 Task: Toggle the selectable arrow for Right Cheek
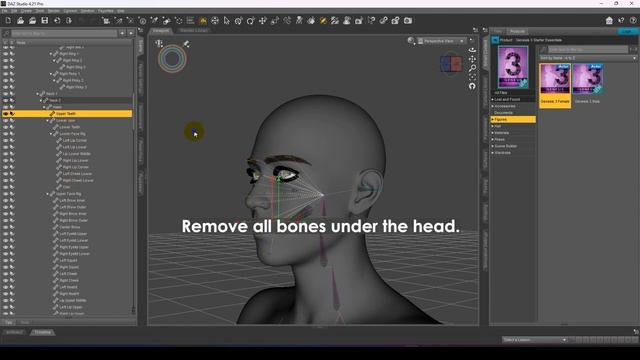12,280
